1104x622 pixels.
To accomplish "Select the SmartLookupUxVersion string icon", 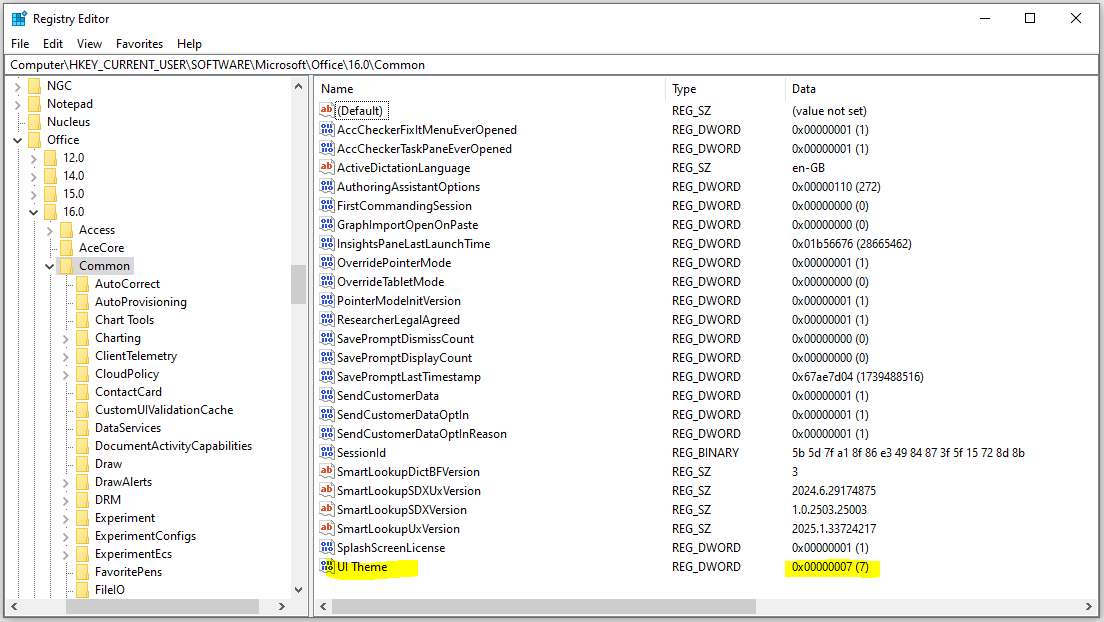I will pos(327,528).
